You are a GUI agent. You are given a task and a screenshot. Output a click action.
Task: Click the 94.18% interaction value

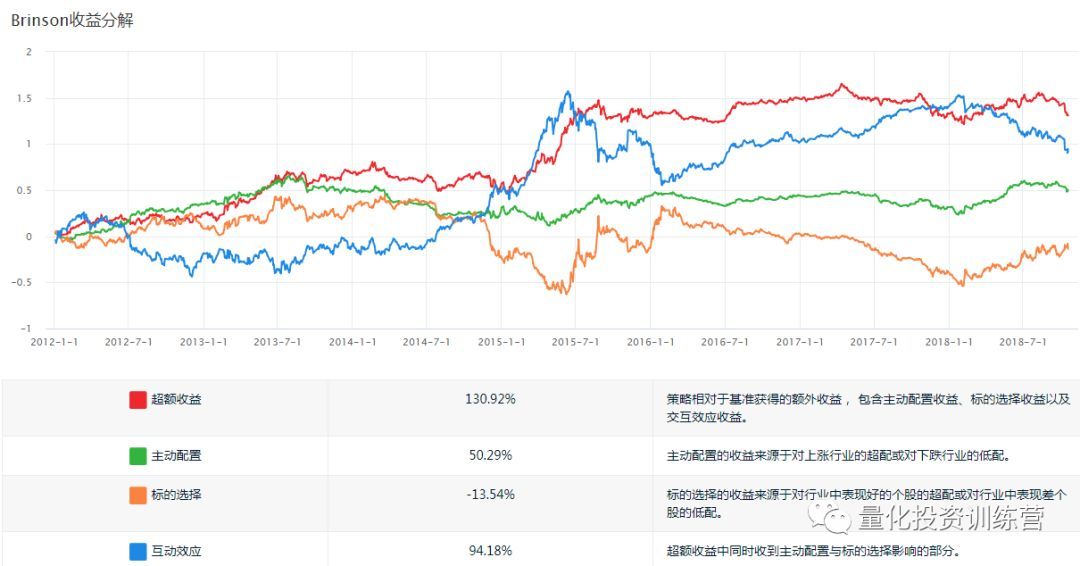[490, 551]
